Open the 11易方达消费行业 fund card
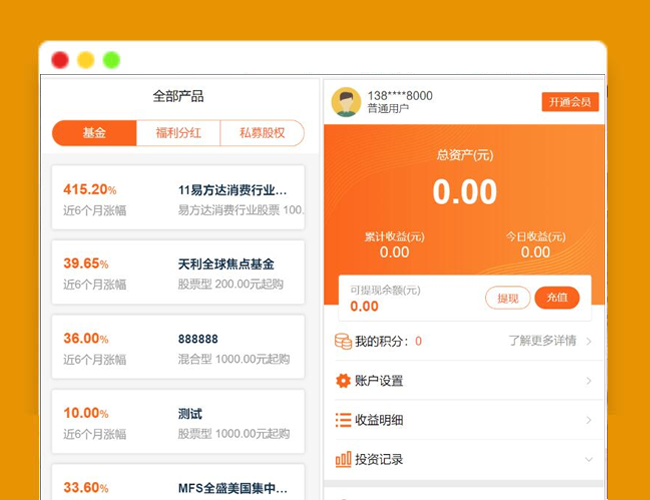The width and height of the screenshot is (650, 500). (178, 197)
